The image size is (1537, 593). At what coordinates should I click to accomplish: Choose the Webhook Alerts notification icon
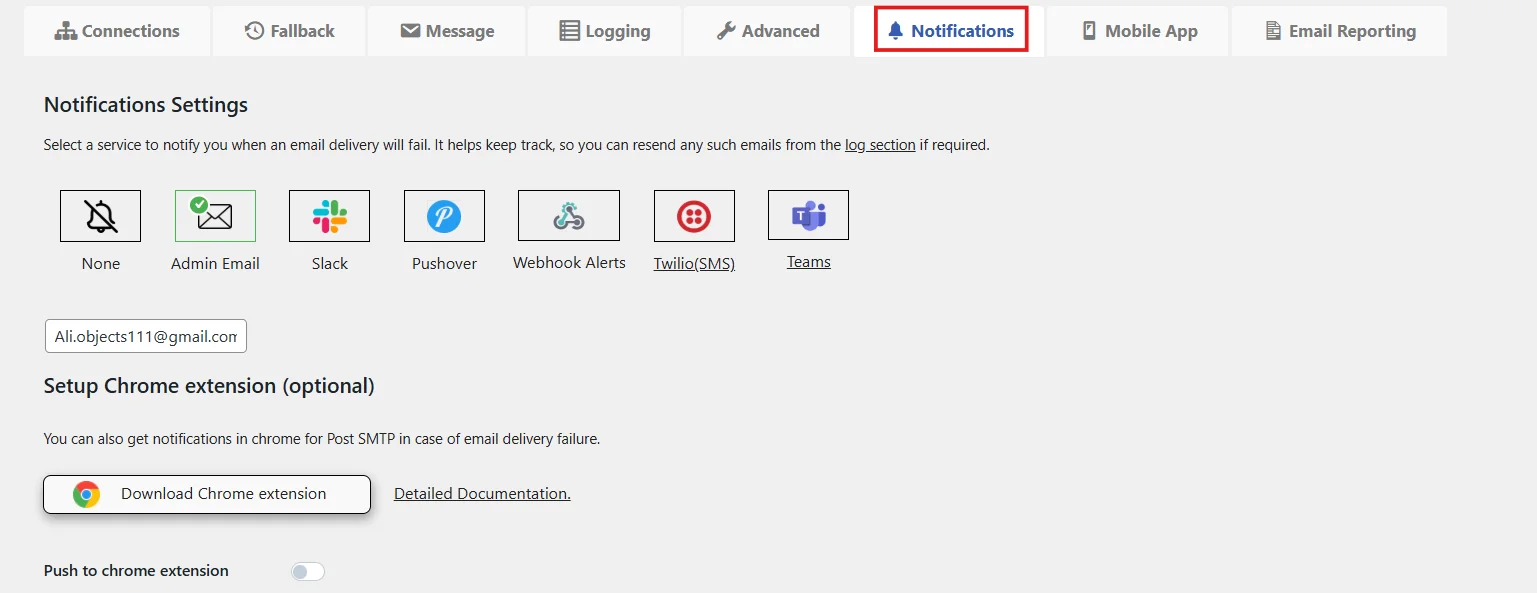coord(568,215)
